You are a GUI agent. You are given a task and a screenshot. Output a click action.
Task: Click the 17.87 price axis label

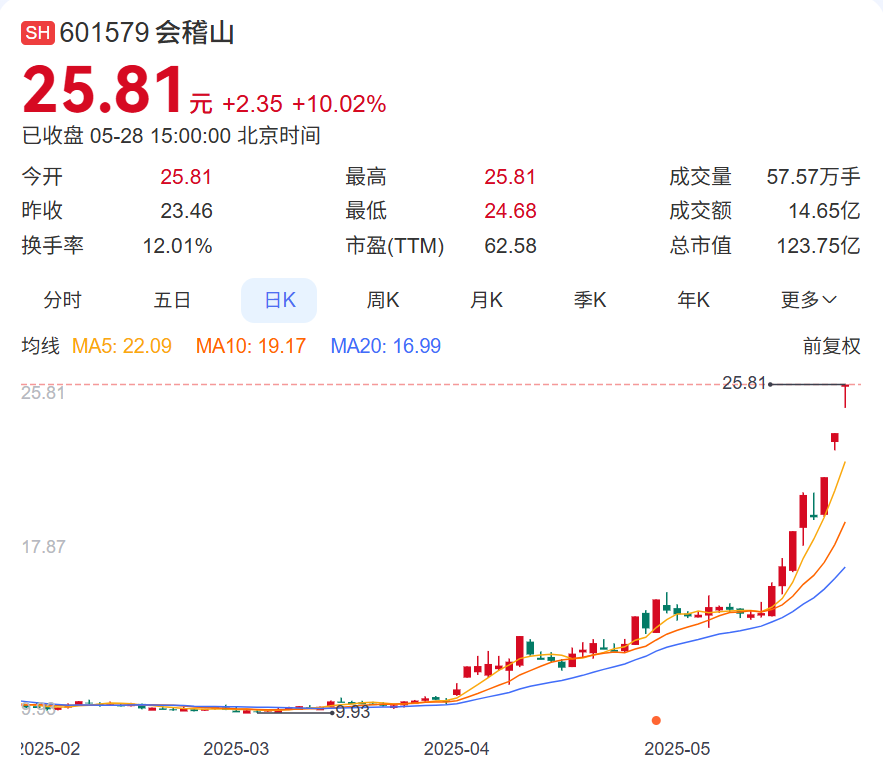point(43,547)
